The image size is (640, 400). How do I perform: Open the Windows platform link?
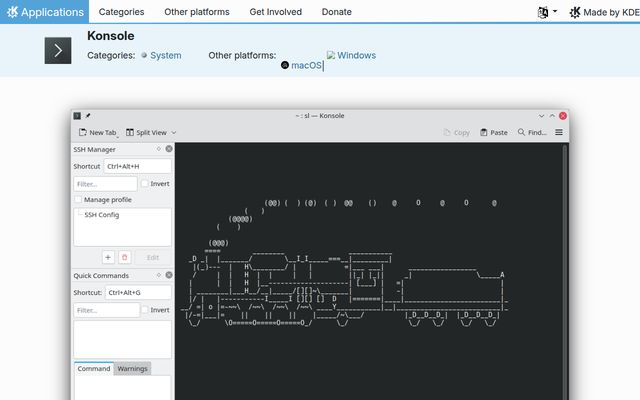[x=356, y=55]
